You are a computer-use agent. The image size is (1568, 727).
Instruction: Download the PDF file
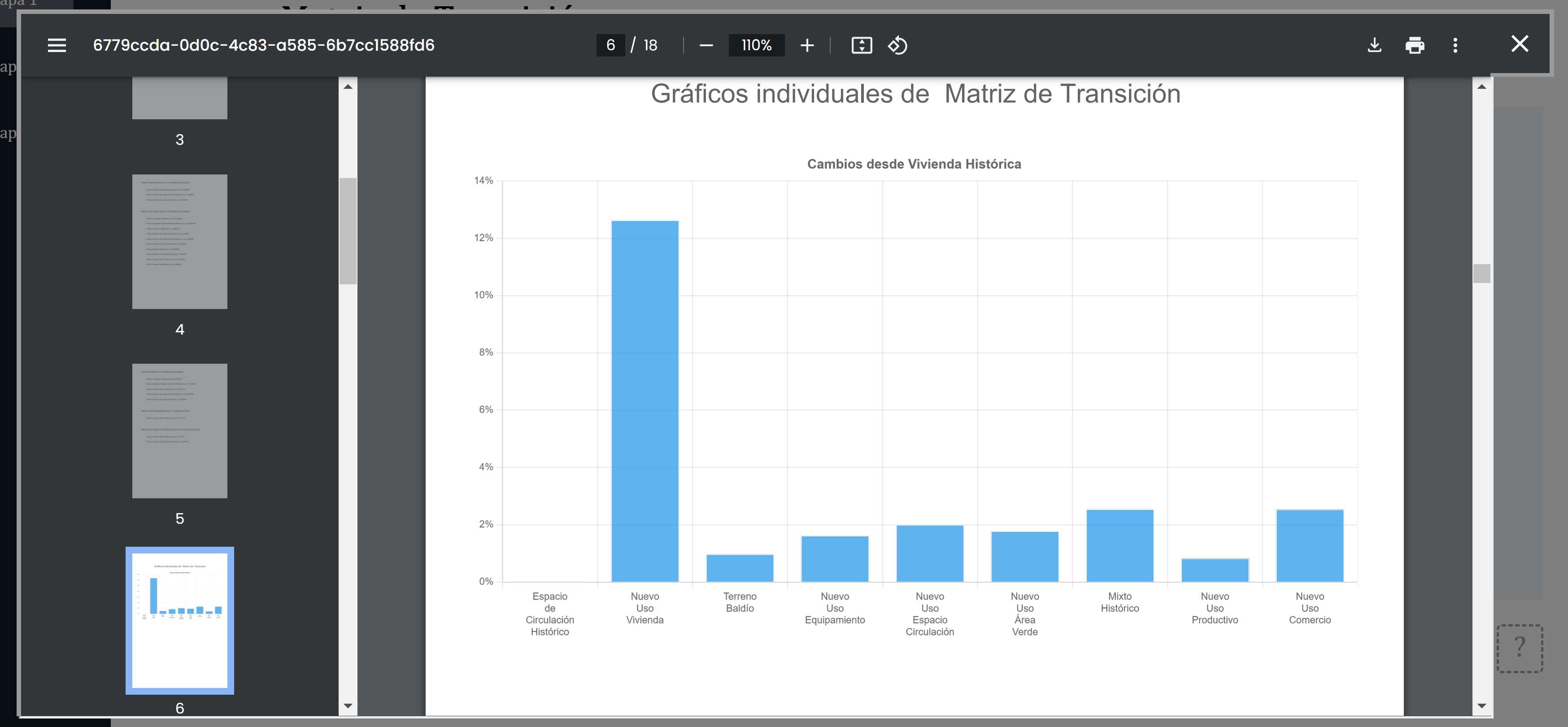point(1374,45)
